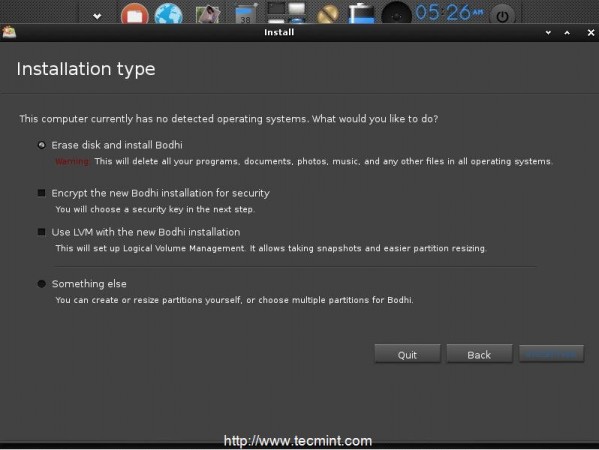Click the 05:26 clock gadget
This screenshot has height=450, width=599.
(x=450, y=12)
